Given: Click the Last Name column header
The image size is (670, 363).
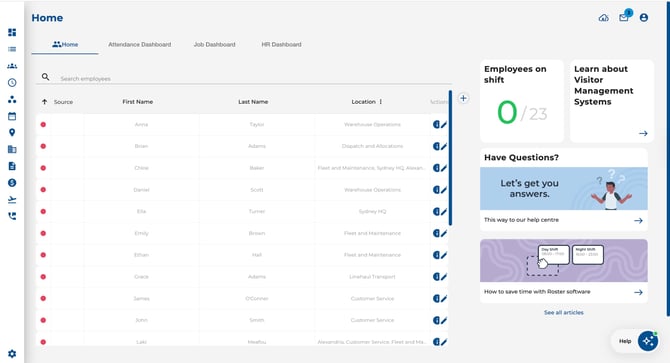Looking at the screenshot, I should tap(253, 102).
